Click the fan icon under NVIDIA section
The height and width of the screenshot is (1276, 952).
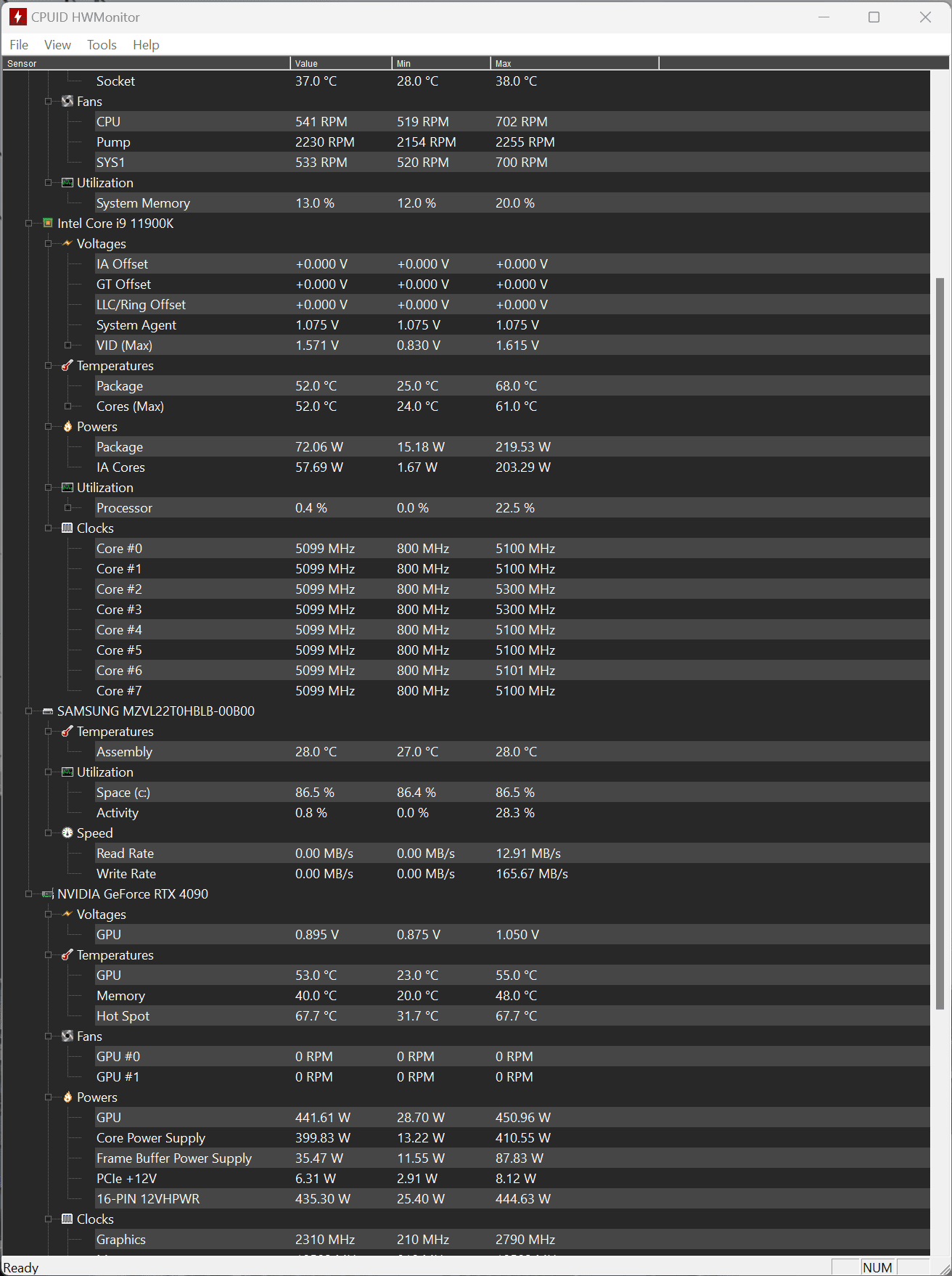67,1036
